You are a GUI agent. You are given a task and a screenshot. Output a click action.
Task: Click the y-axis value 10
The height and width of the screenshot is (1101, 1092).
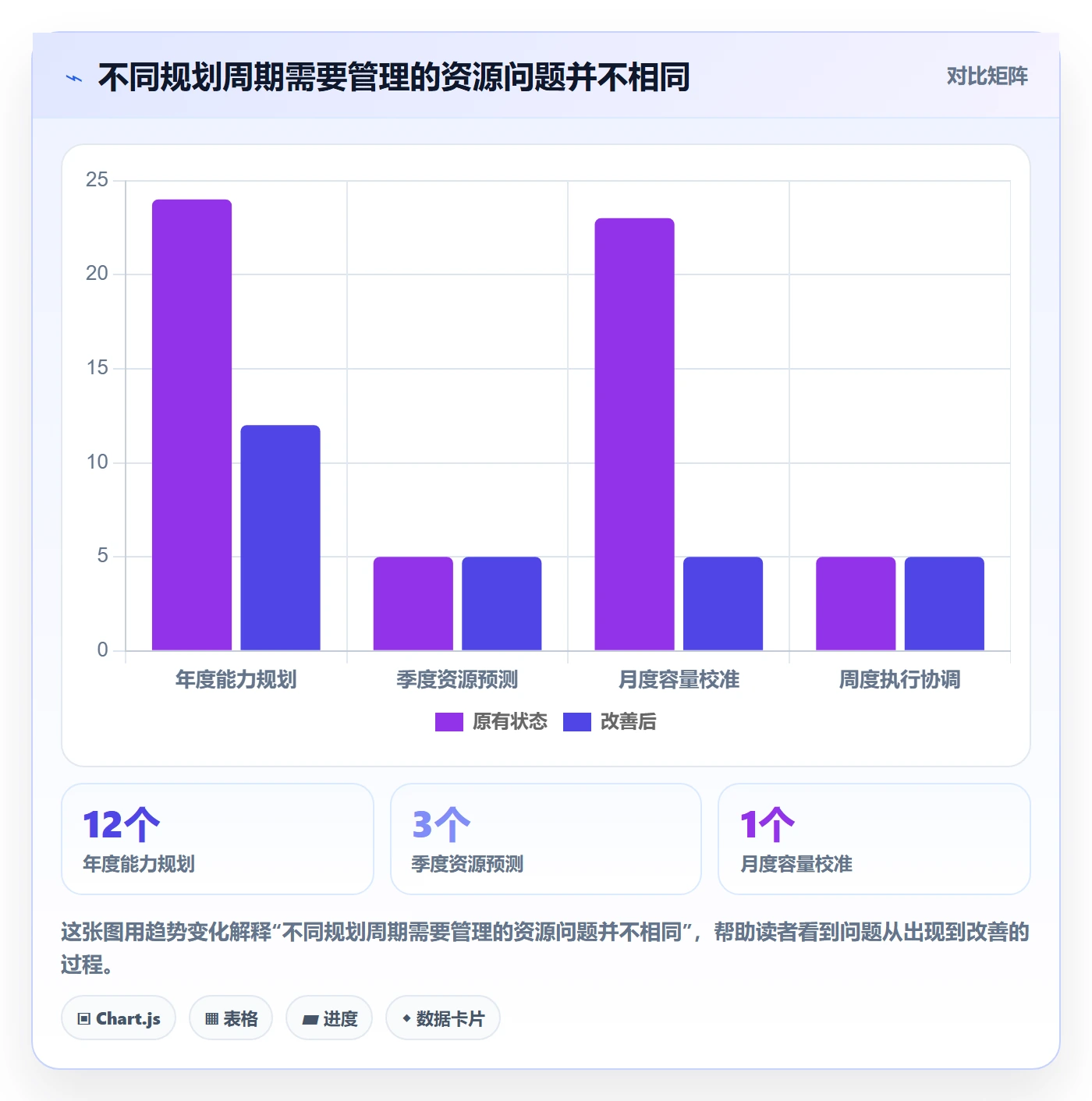(x=97, y=462)
